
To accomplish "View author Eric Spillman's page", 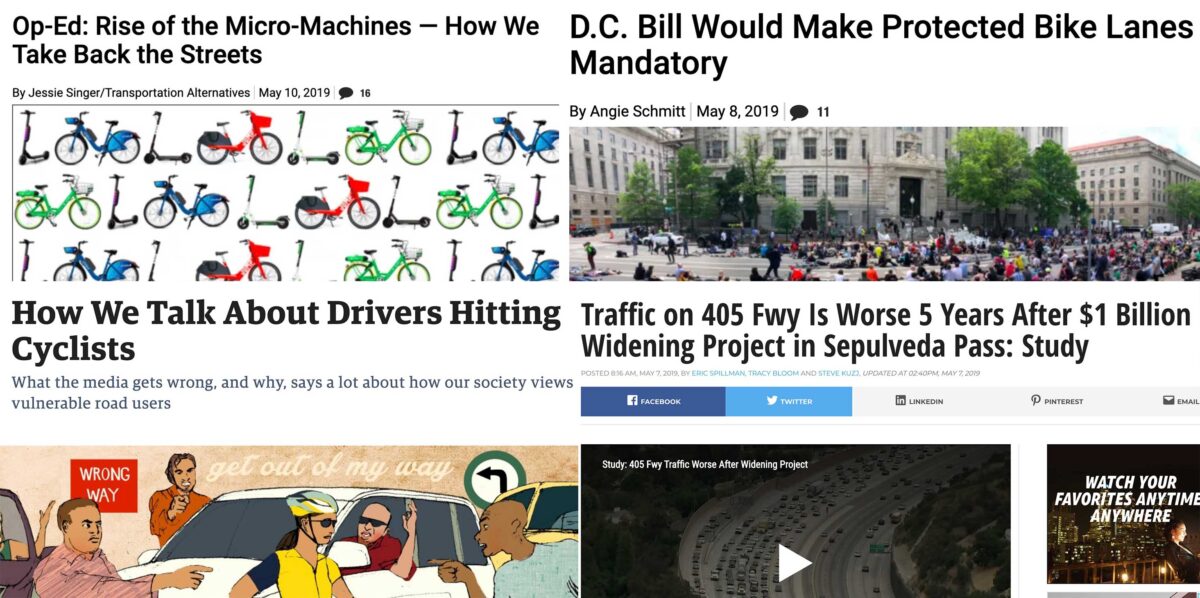I will click(x=716, y=373).
